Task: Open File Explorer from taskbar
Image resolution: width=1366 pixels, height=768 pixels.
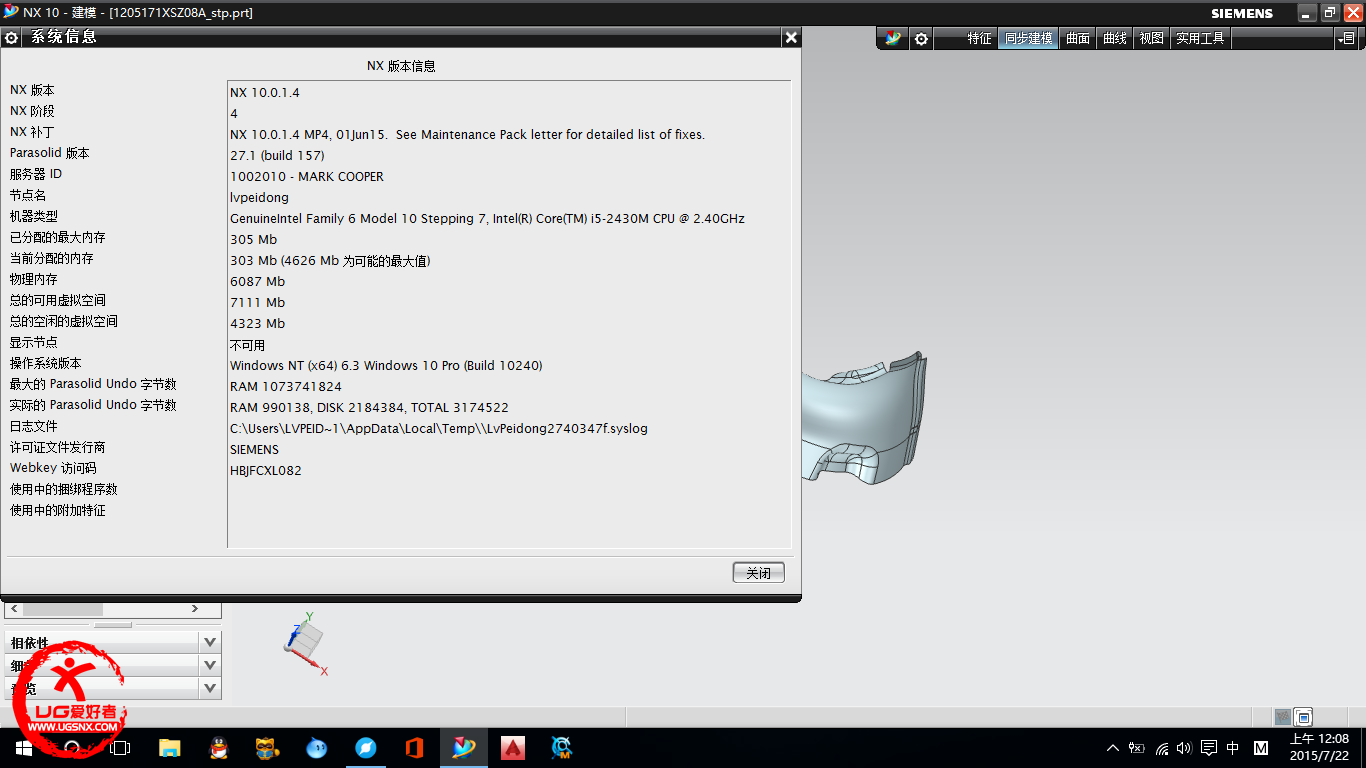Action: tap(170, 748)
